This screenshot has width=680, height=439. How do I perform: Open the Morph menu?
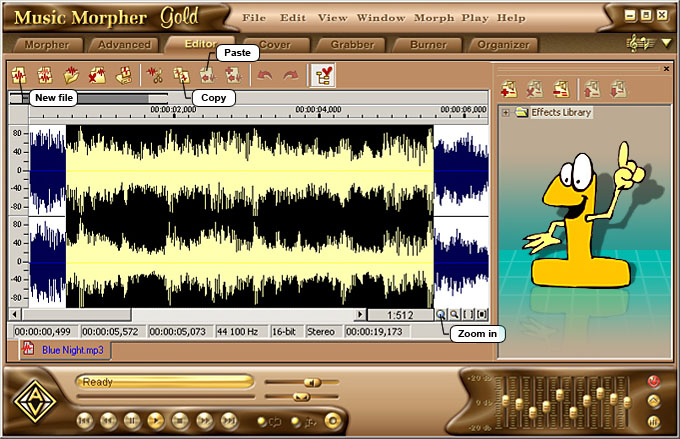pyautogui.click(x=433, y=18)
